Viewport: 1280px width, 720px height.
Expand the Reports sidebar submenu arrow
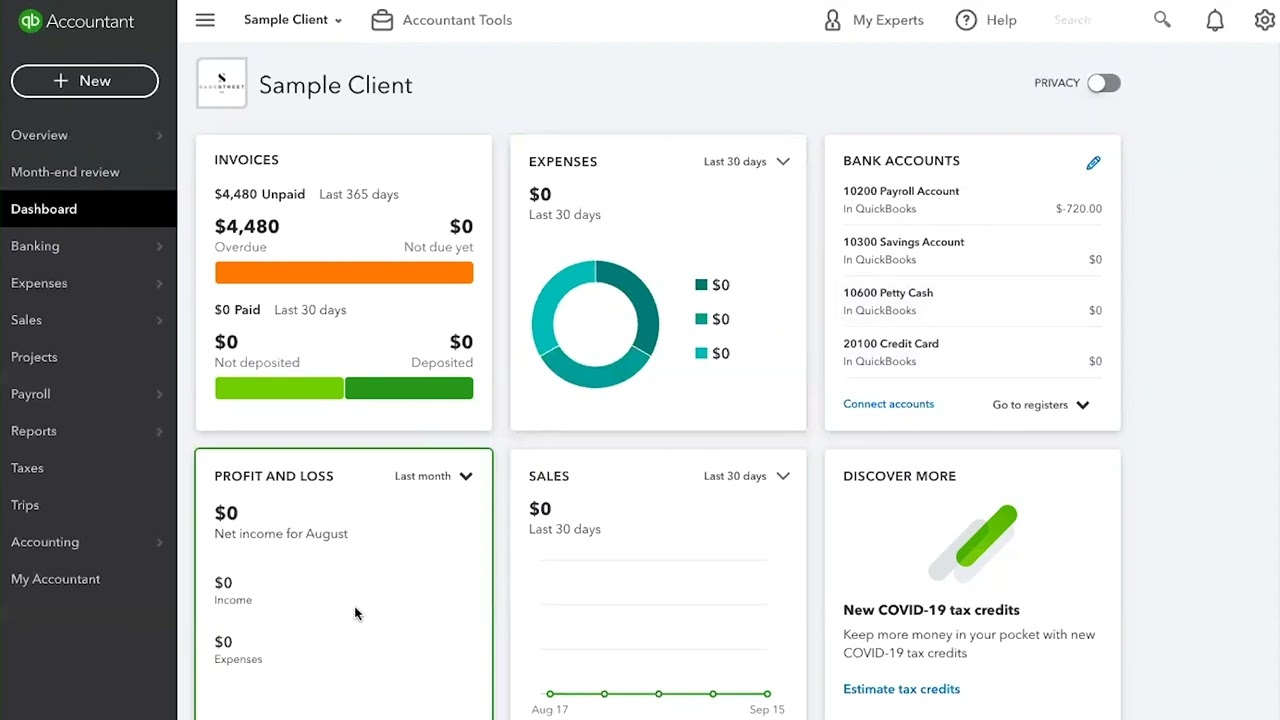[x=159, y=431]
